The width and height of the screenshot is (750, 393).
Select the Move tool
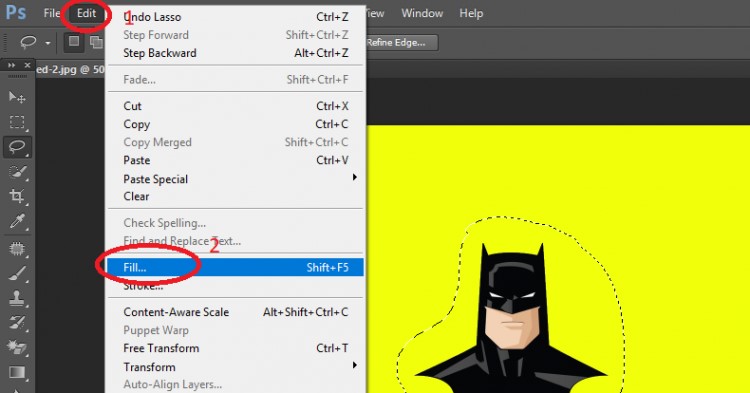(17, 98)
